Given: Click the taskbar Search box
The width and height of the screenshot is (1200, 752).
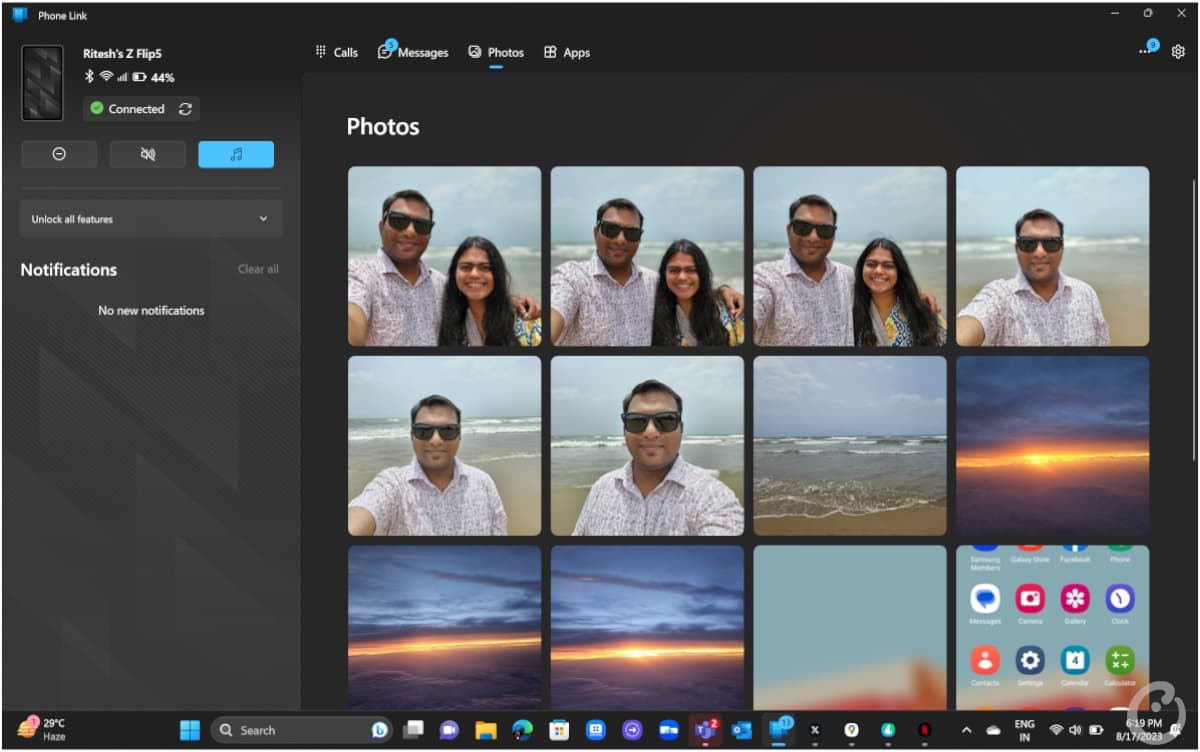Looking at the screenshot, I should pos(302,730).
